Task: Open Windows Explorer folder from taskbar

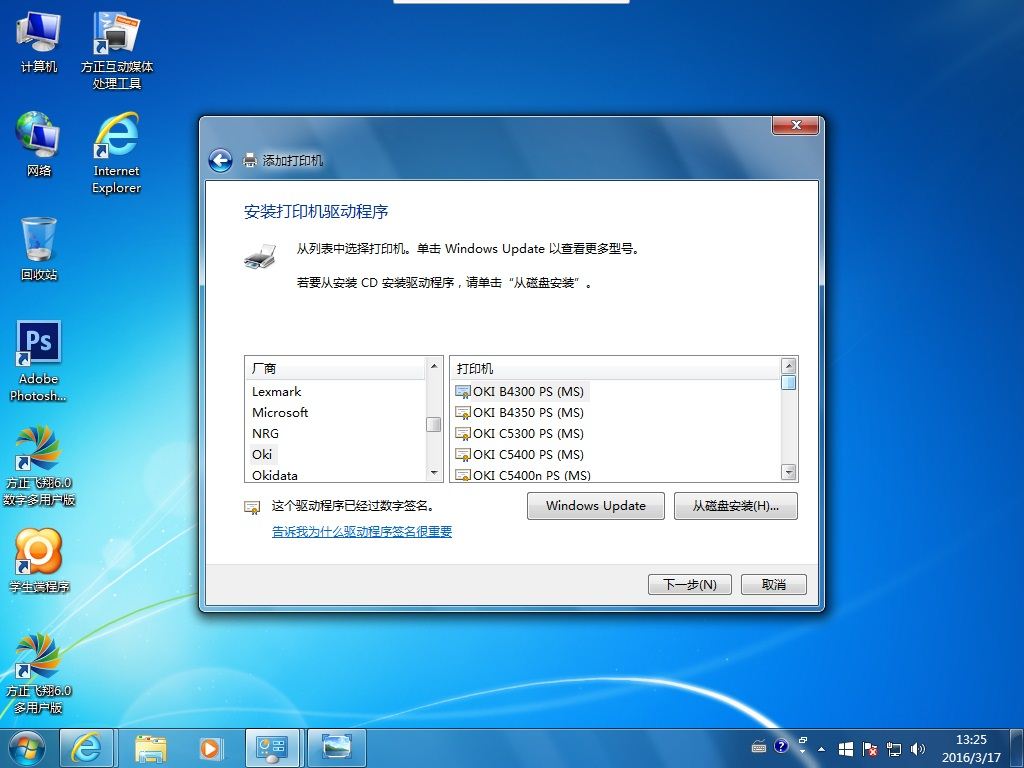Action: coord(151,748)
